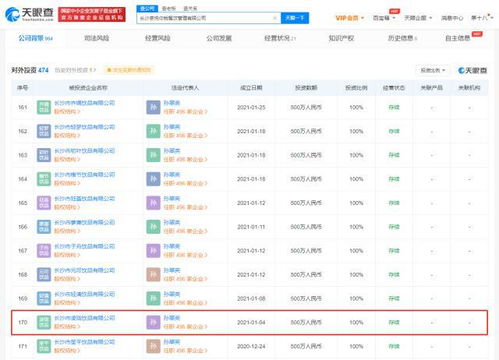This screenshot has width=499, height=360.
Task: Click legal representative avatar in row 161
Action: [x=153, y=107]
